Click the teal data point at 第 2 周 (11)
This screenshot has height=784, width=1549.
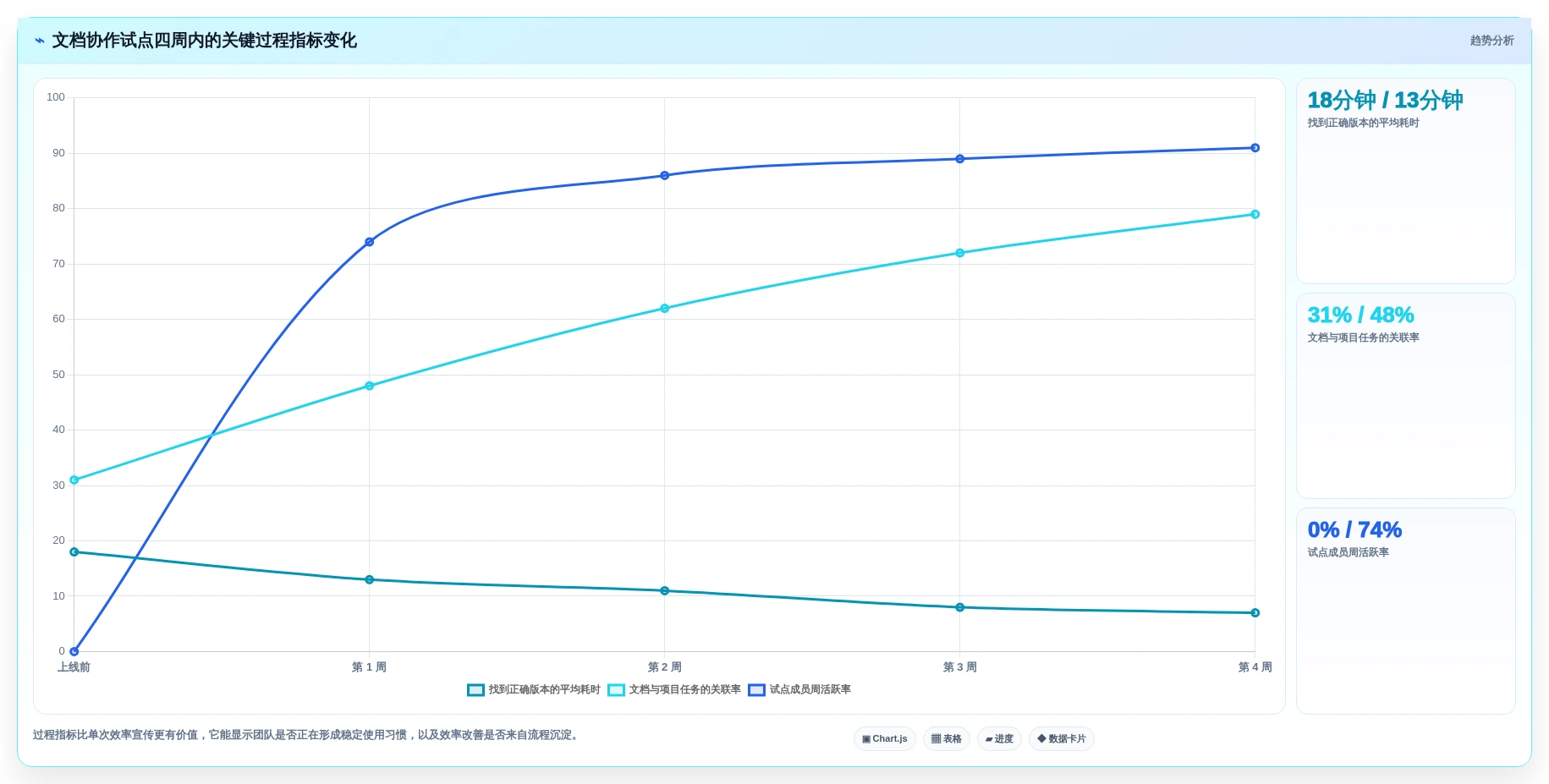pyautogui.click(x=664, y=590)
